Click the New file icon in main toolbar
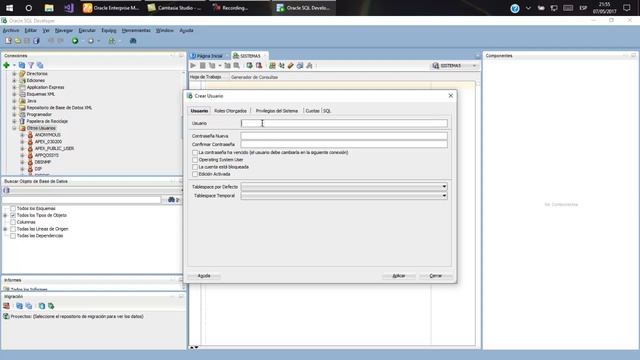The height and width of the screenshot is (360, 640). point(8,41)
